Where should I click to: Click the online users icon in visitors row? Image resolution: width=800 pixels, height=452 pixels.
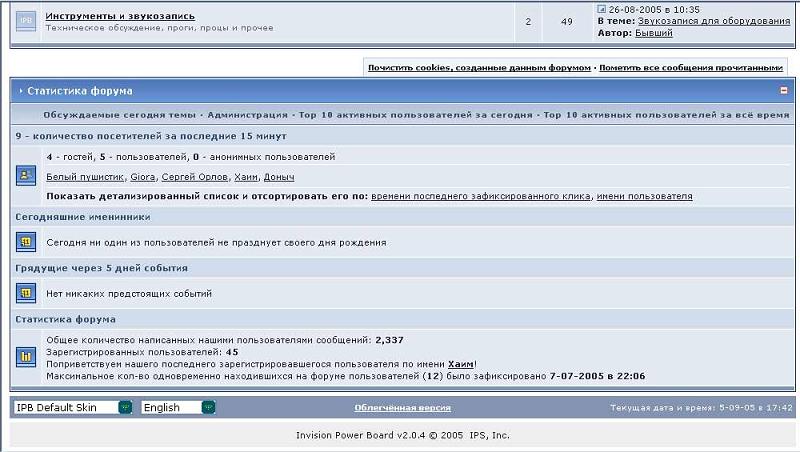click(26, 175)
